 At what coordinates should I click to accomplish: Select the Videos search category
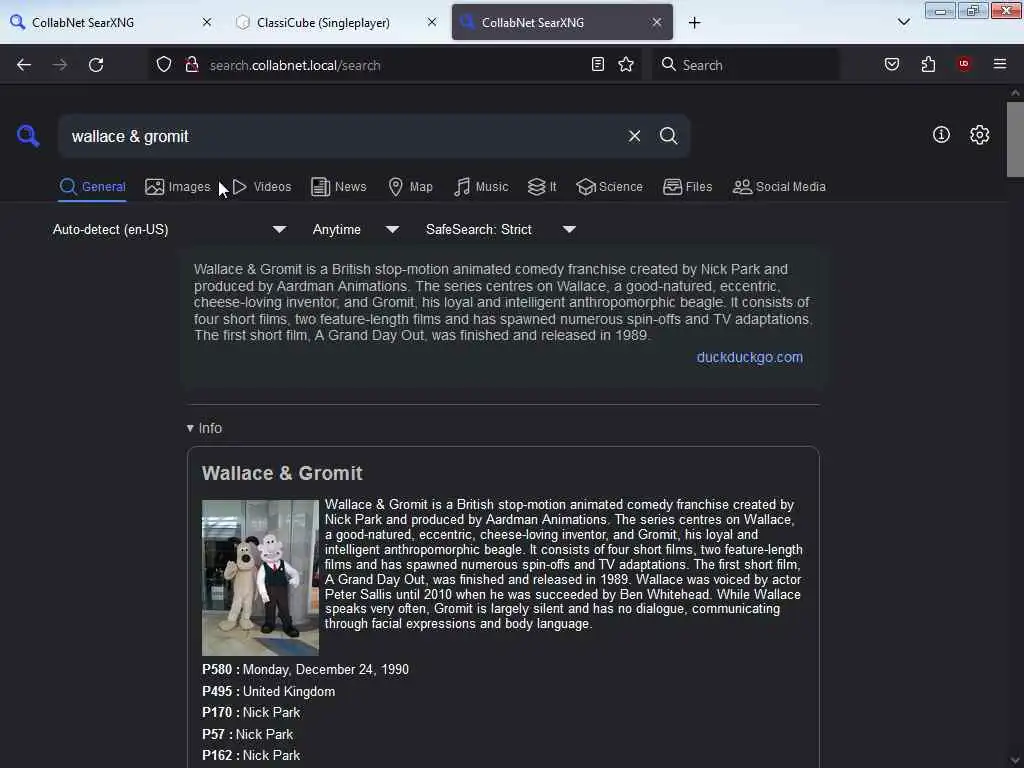click(x=262, y=187)
